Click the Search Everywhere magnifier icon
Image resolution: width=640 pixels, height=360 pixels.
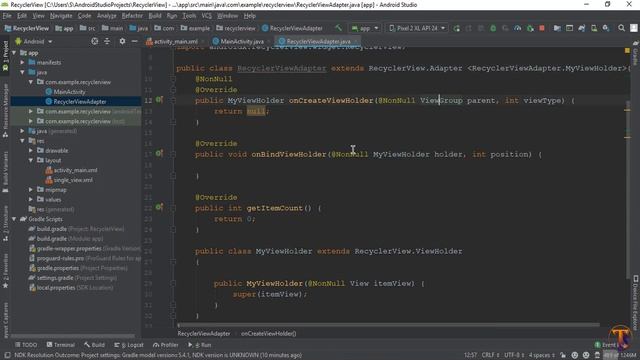point(621,28)
